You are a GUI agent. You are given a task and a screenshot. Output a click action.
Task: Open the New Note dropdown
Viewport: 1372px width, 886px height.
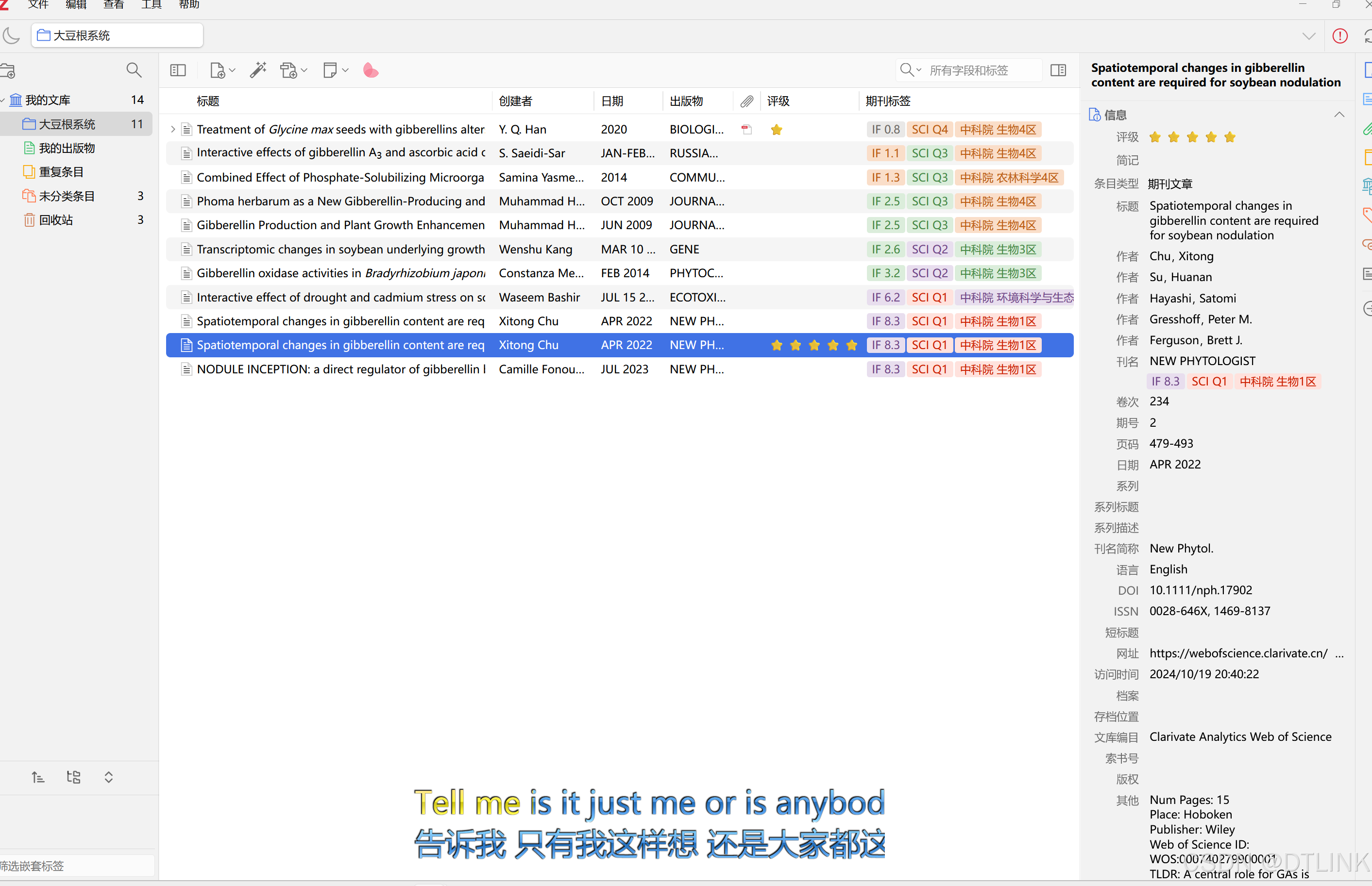coord(336,70)
